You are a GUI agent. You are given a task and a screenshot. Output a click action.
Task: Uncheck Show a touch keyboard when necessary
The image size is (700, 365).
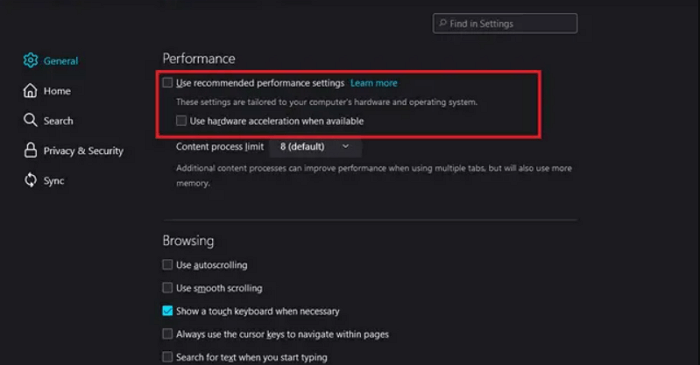[x=167, y=311]
